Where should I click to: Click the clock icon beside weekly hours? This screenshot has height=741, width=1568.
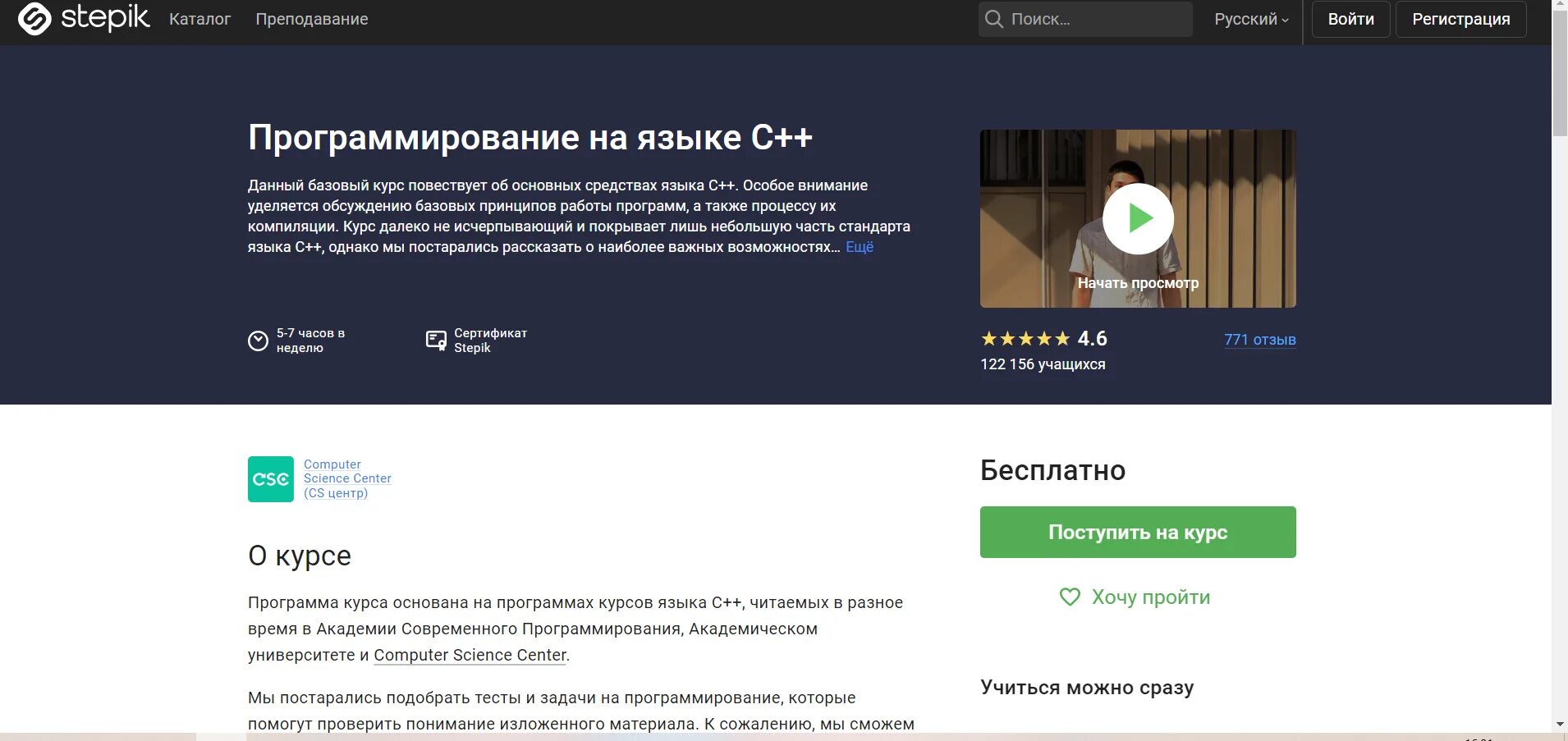click(x=258, y=341)
